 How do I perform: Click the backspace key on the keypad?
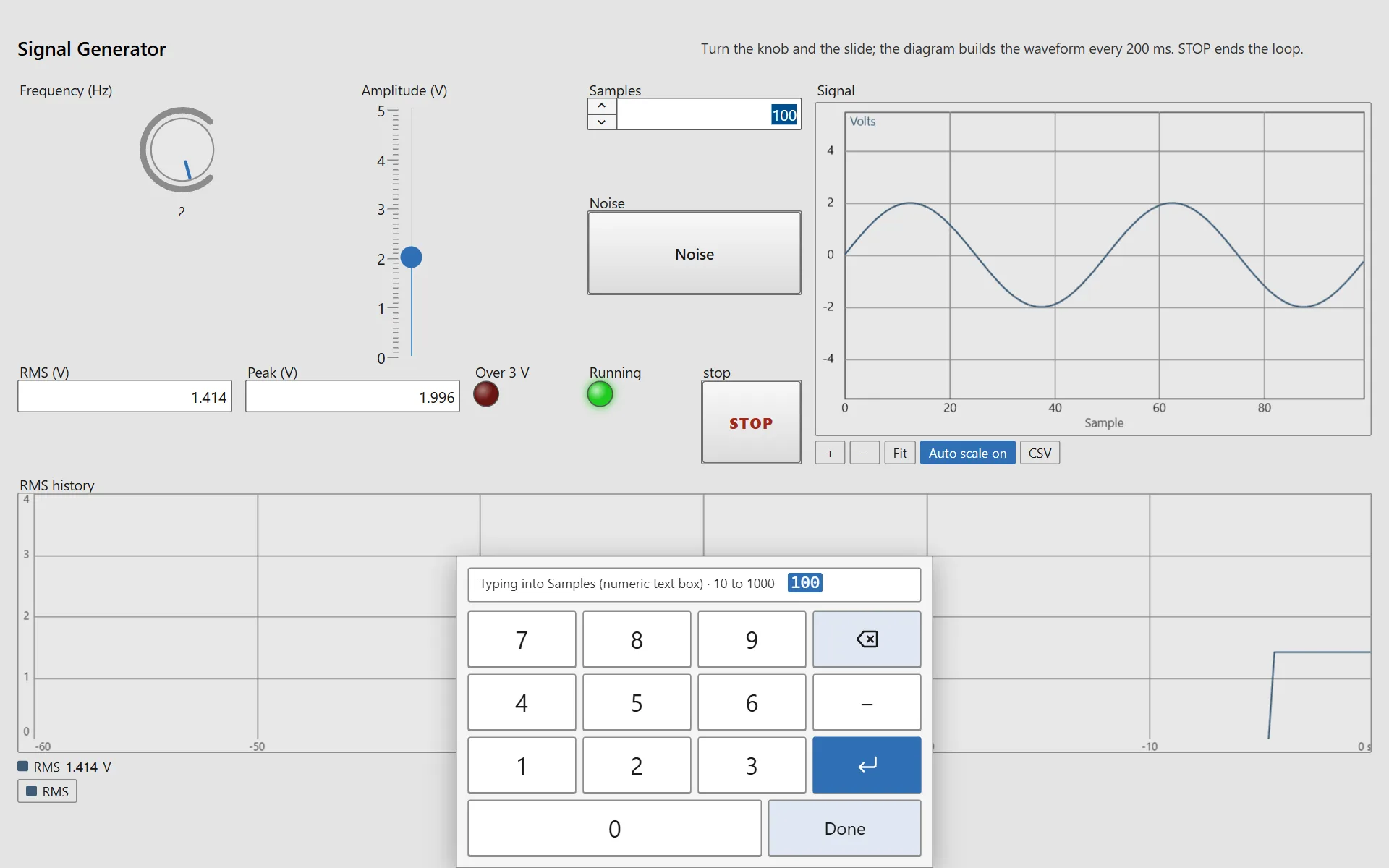[x=866, y=639]
